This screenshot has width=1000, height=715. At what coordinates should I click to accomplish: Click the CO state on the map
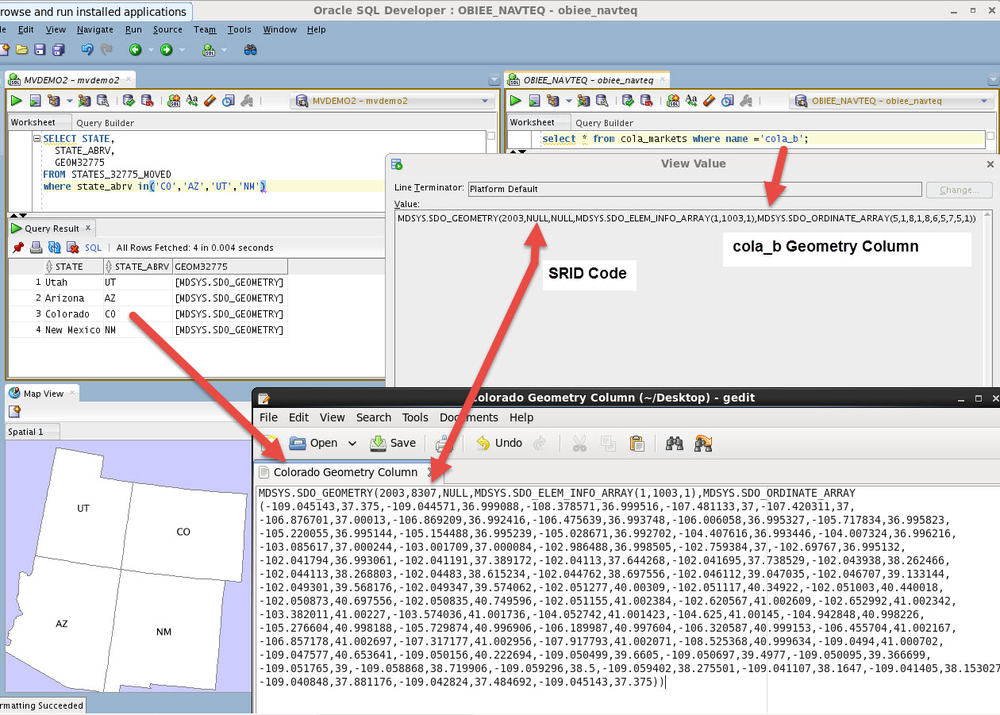(x=183, y=531)
